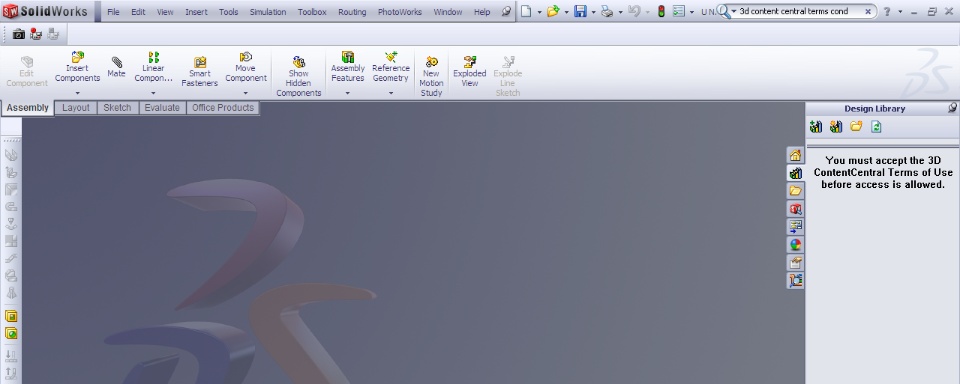The height and width of the screenshot is (384, 960).
Task: Open the Insert menu
Action: (196, 12)
